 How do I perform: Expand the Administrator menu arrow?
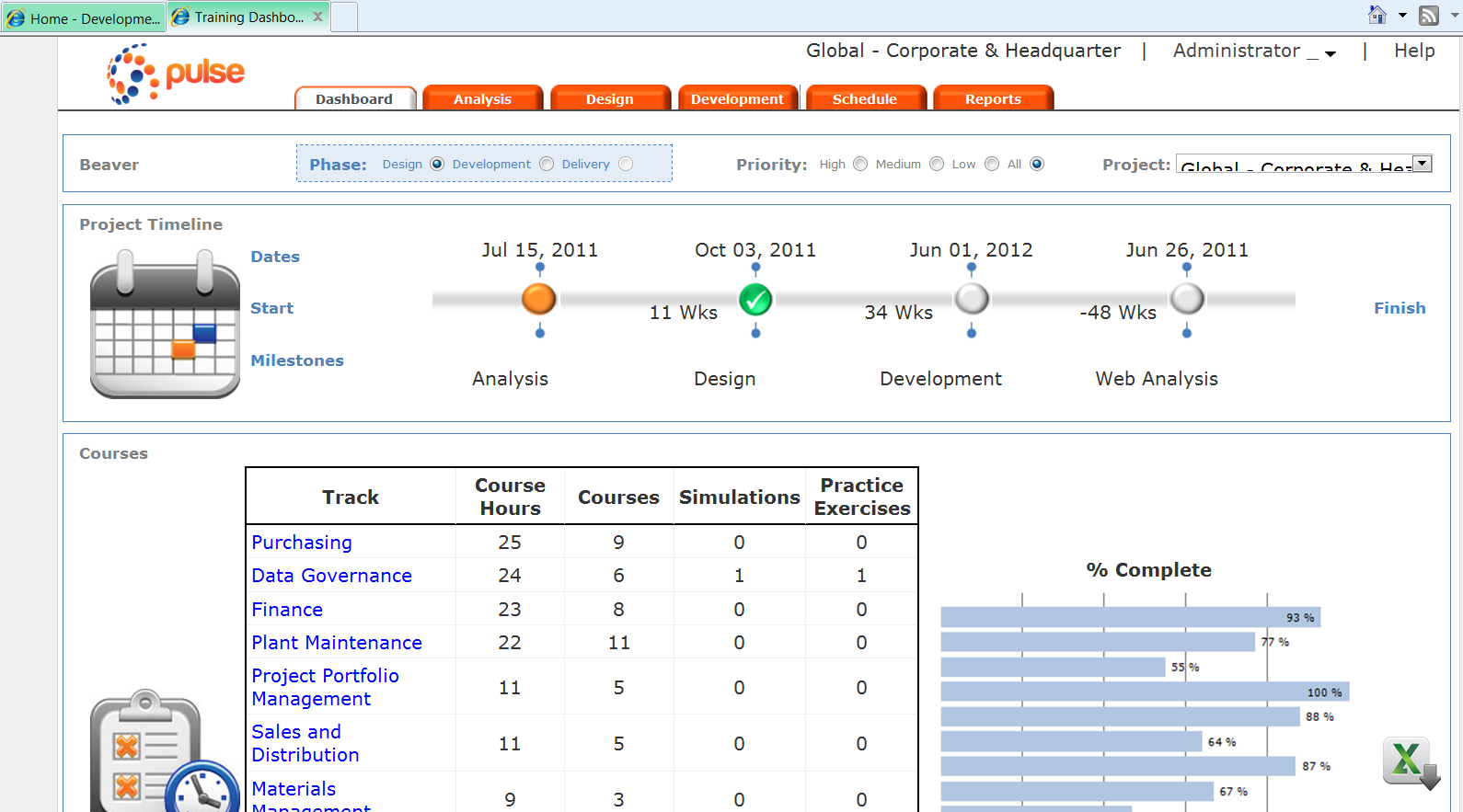[1331, 54]
